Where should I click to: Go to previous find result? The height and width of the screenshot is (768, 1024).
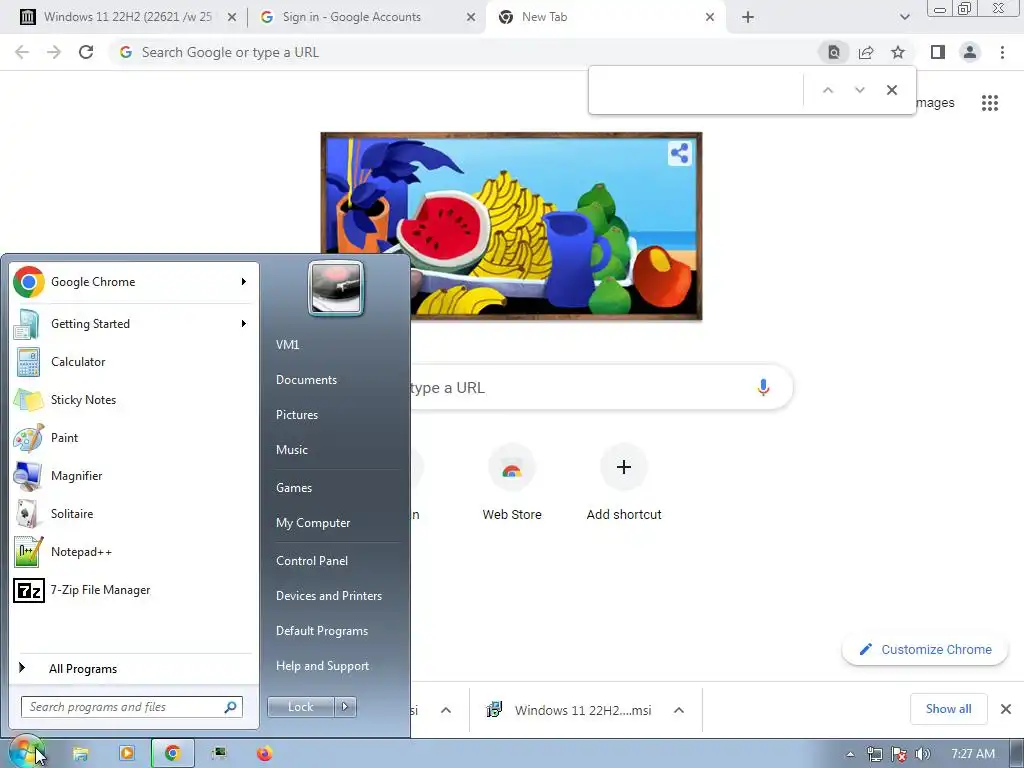827,90
